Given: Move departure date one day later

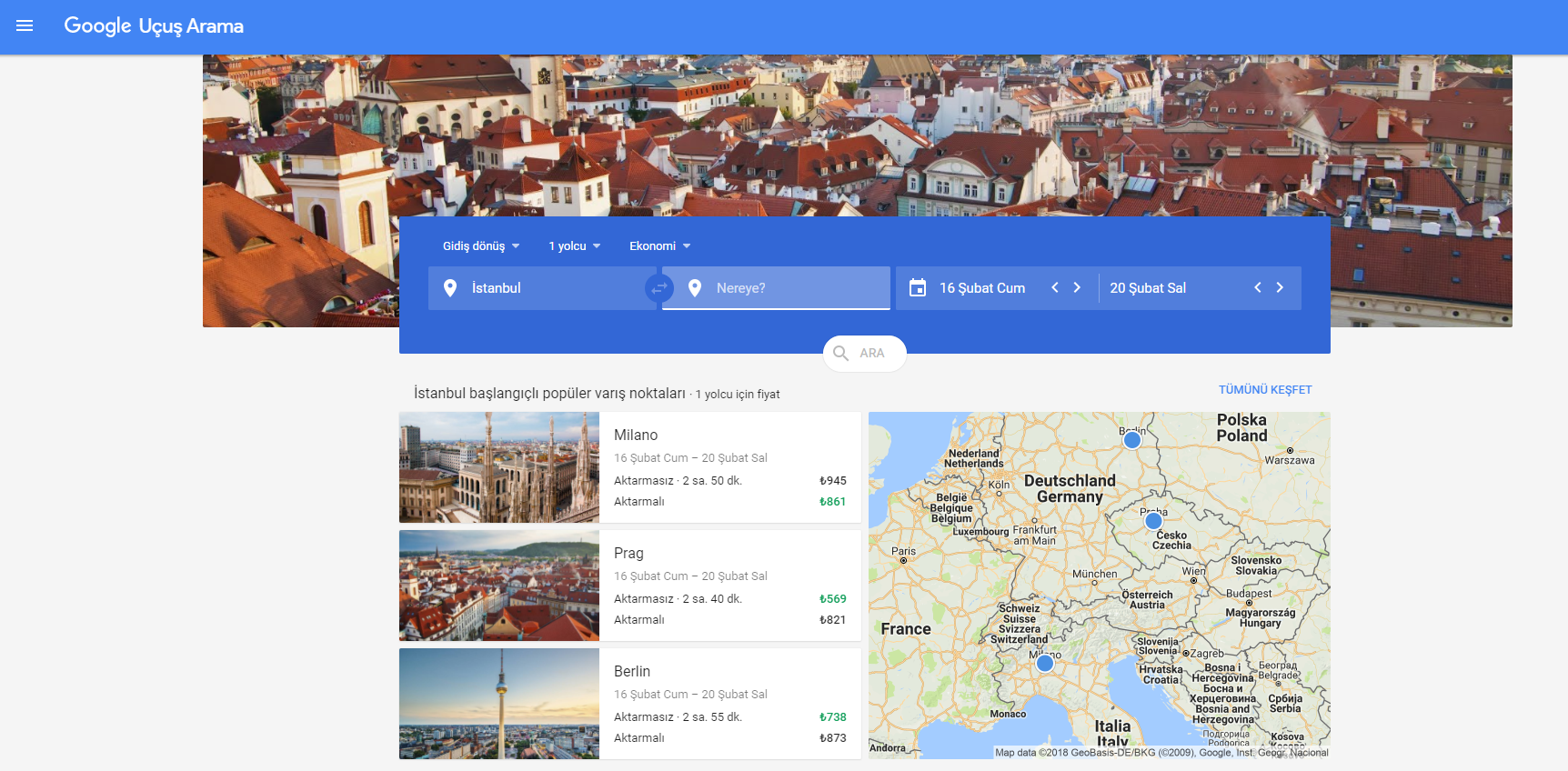Looking at the screenshot, I should 1077,287.
